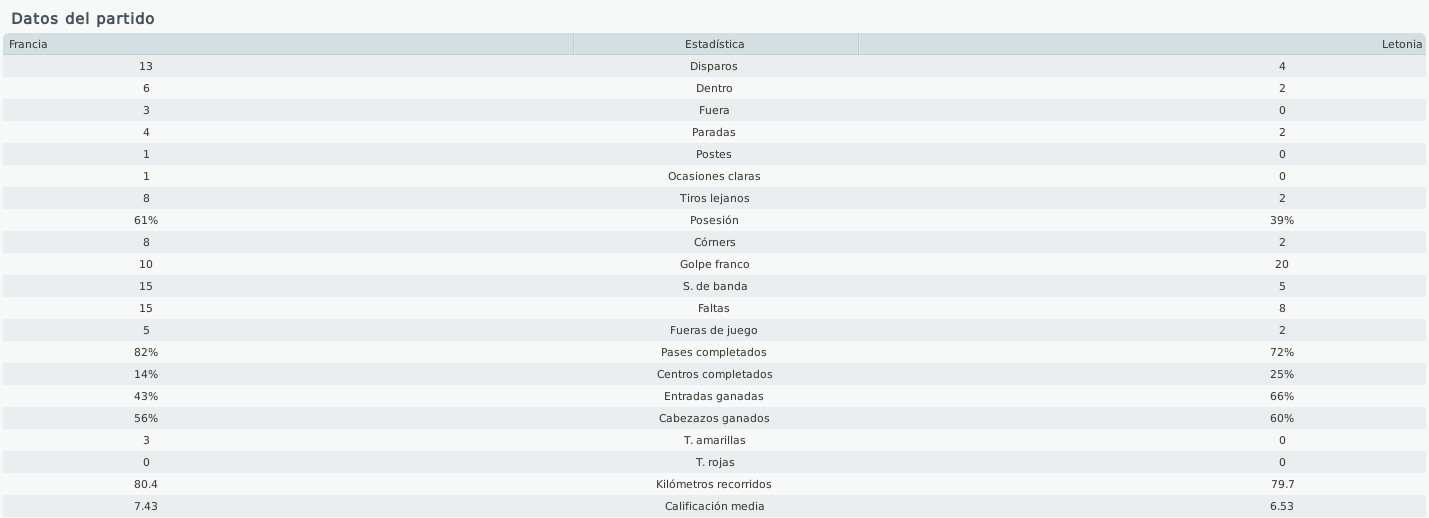Click the Letonia column header
This screenshot has width=1429, height=518.
(x=1142, y=44)
